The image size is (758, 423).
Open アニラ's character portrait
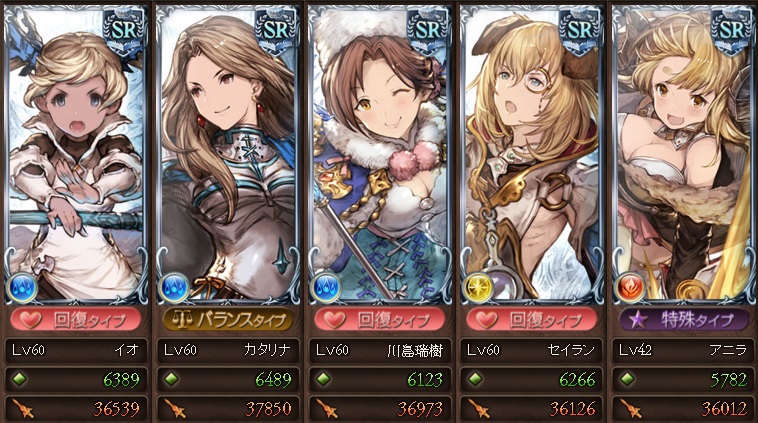point(684,155)
